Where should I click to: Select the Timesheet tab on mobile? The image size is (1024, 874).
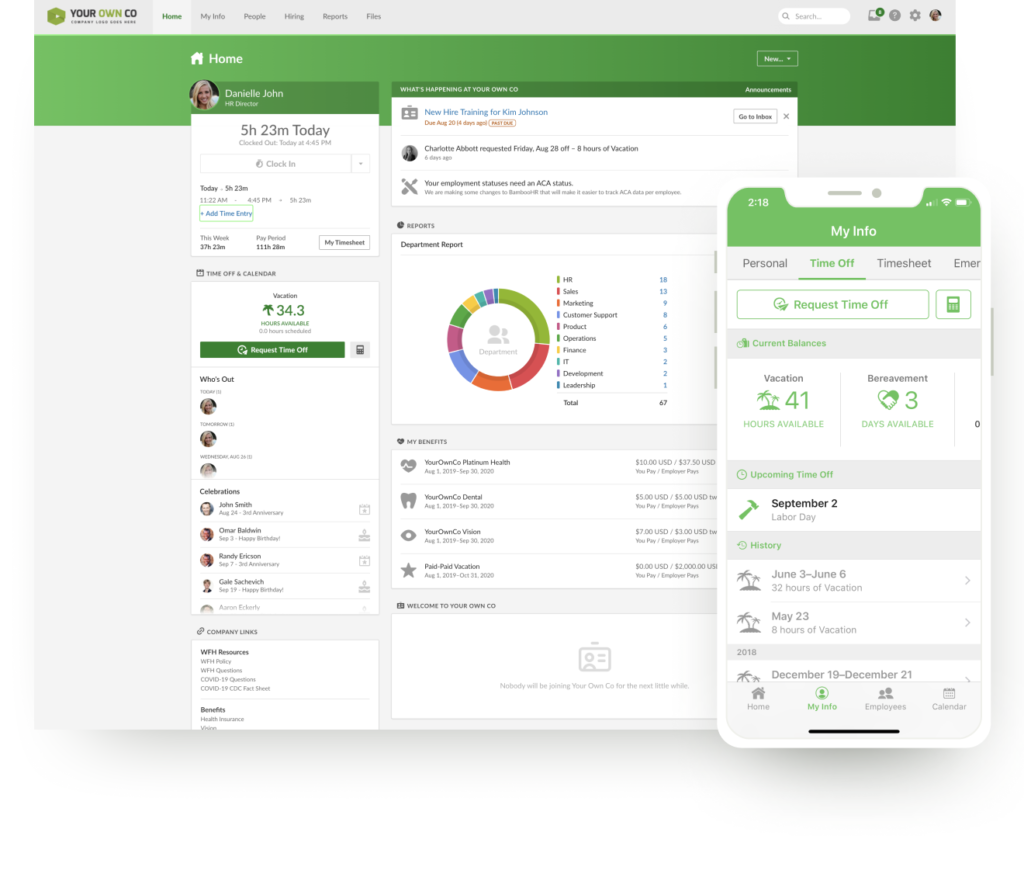click(903, 263)
